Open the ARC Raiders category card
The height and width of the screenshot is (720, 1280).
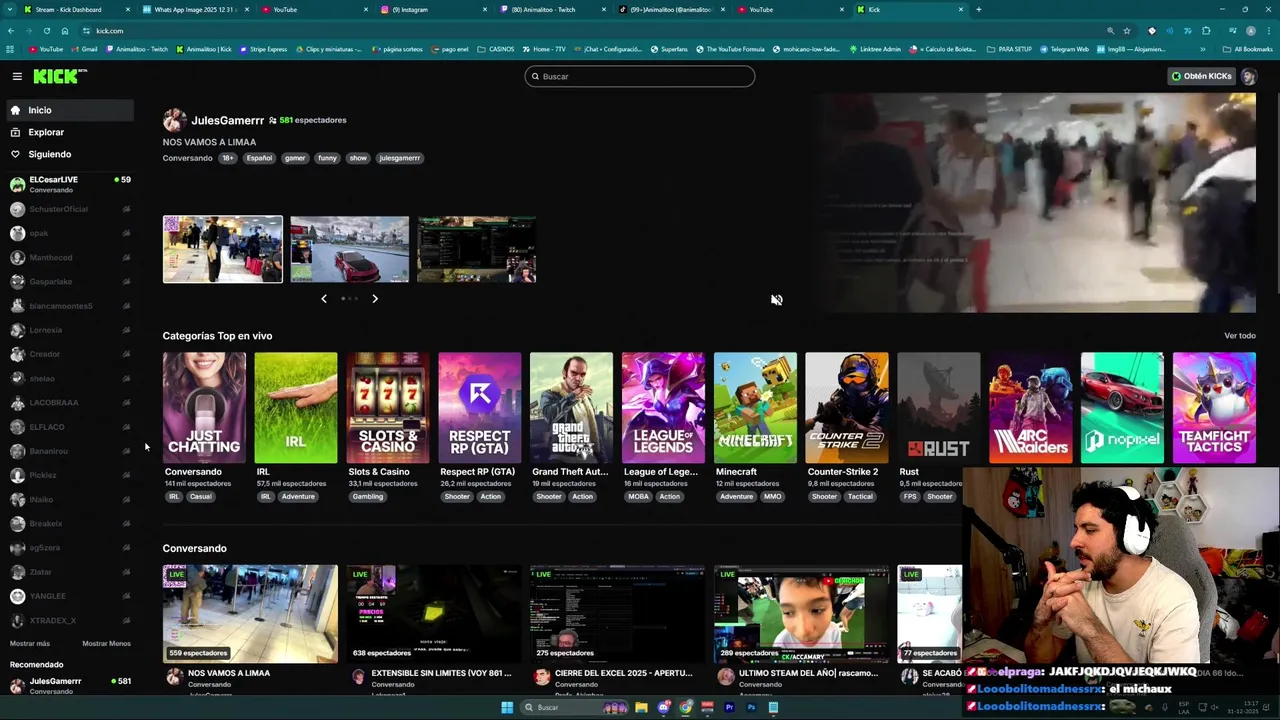(x=1030, y=408)
